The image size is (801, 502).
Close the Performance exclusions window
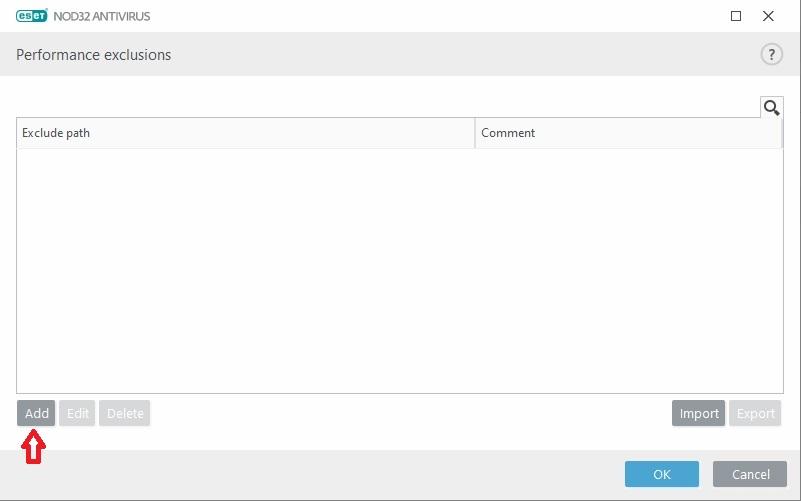point(768,16)
